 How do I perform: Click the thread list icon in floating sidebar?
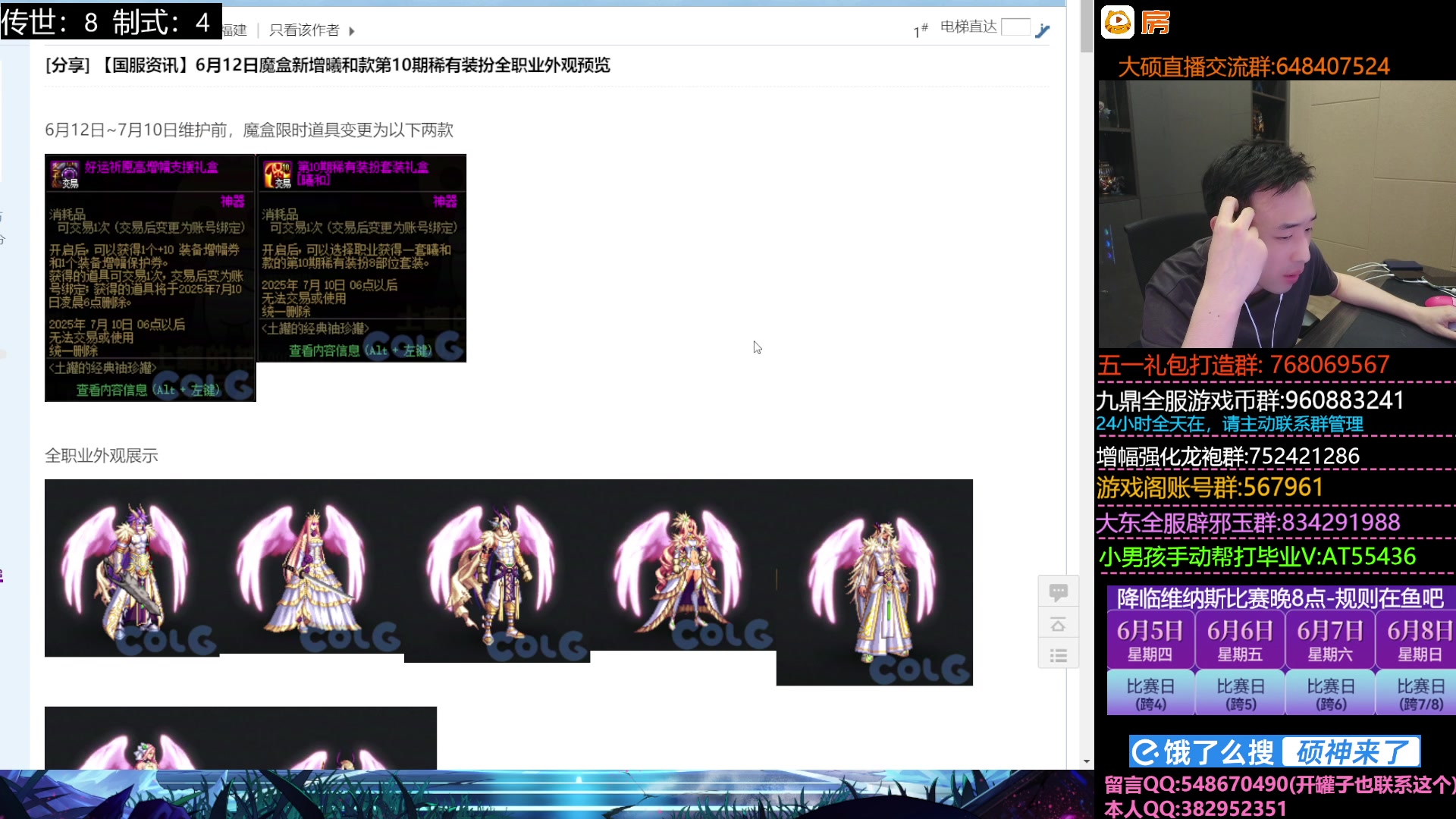tap(1058, 655)
